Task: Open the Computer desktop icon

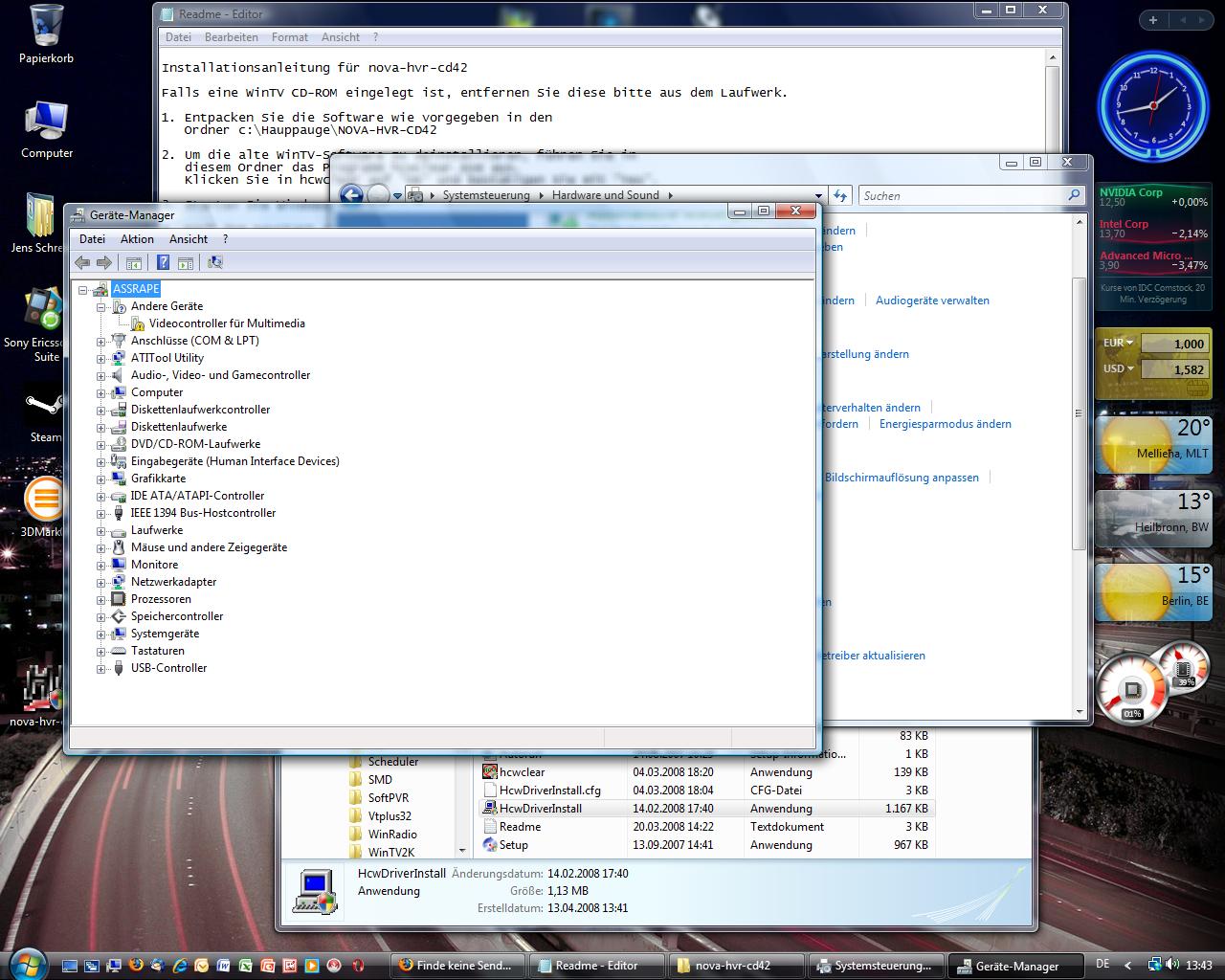Action: 46,129
